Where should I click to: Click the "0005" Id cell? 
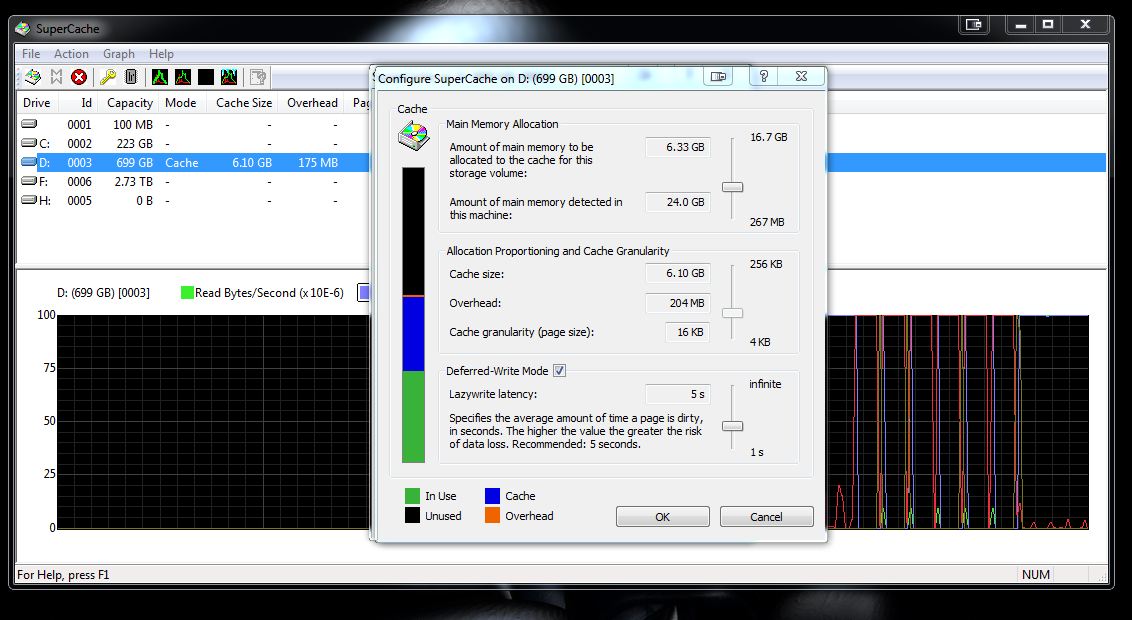click(x=79, y=201)
